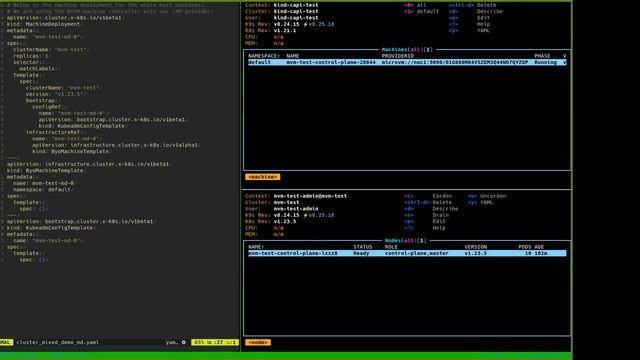Screen dimensions: 640x360
Task: Click the control-plane,master role cell
Action: coord(416,253)
